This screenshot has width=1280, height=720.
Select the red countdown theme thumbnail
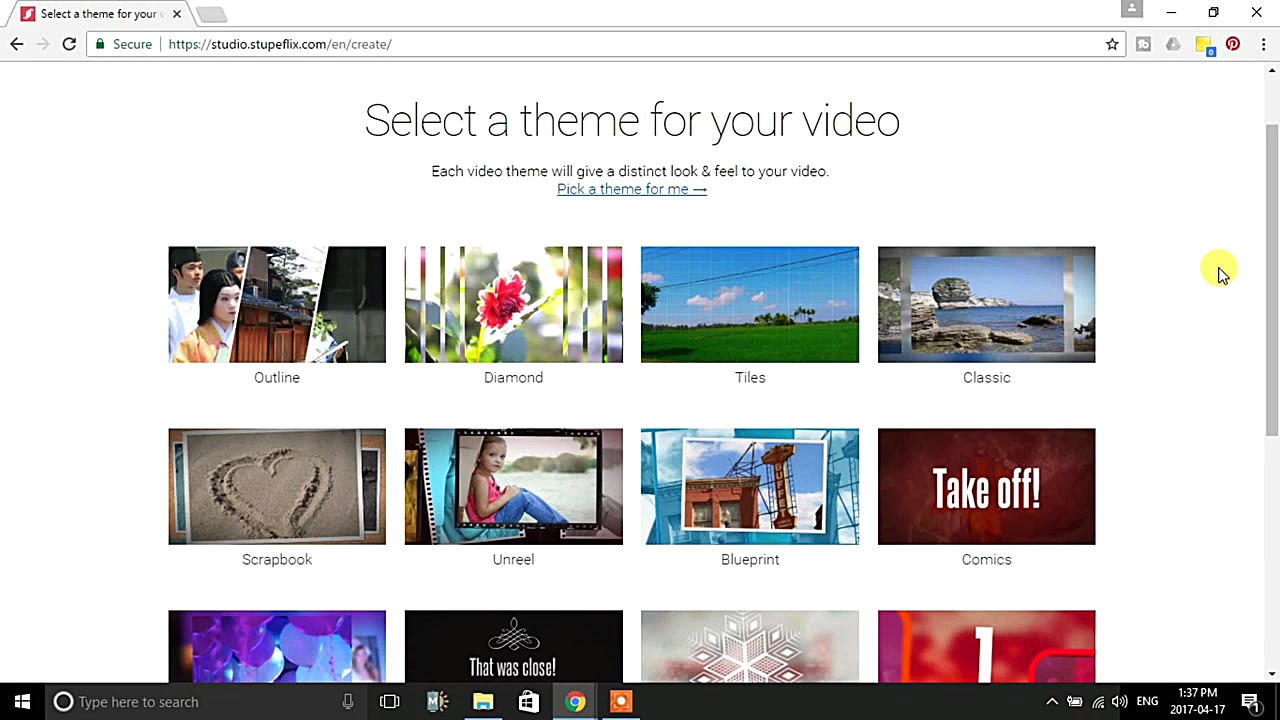point(986,646)
